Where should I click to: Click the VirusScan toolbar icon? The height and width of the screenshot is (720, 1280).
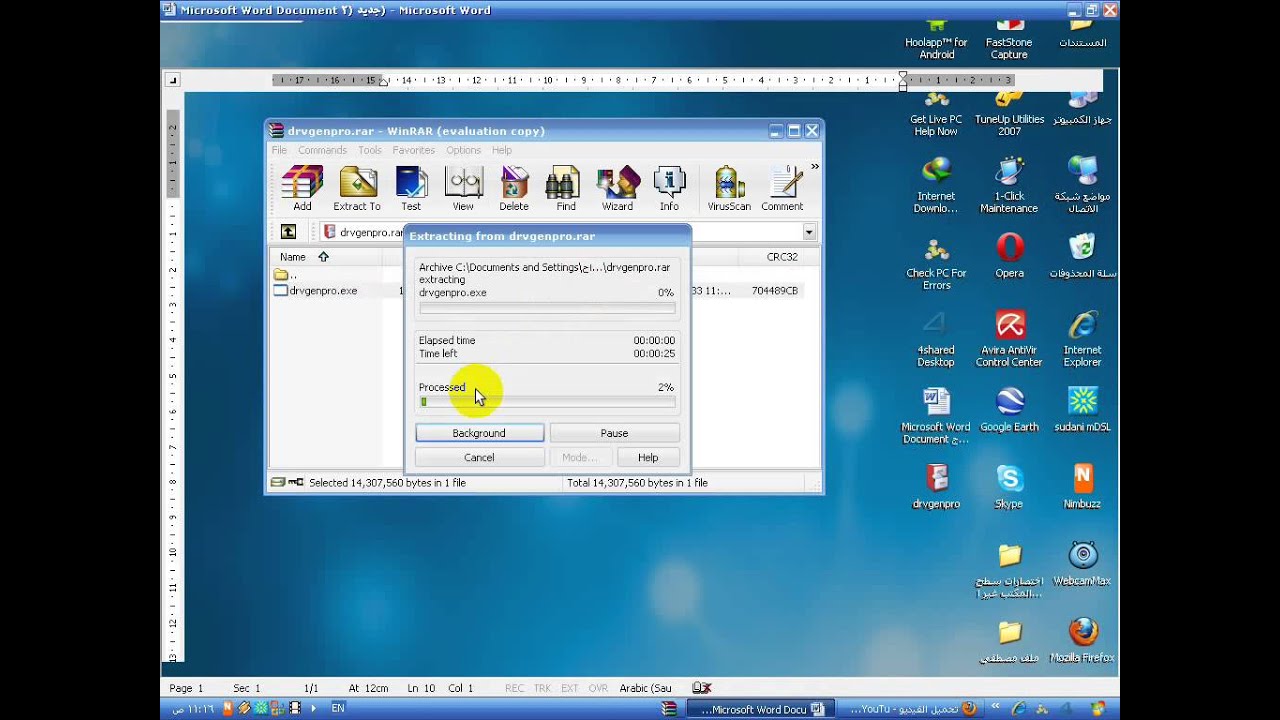point(729,188)
